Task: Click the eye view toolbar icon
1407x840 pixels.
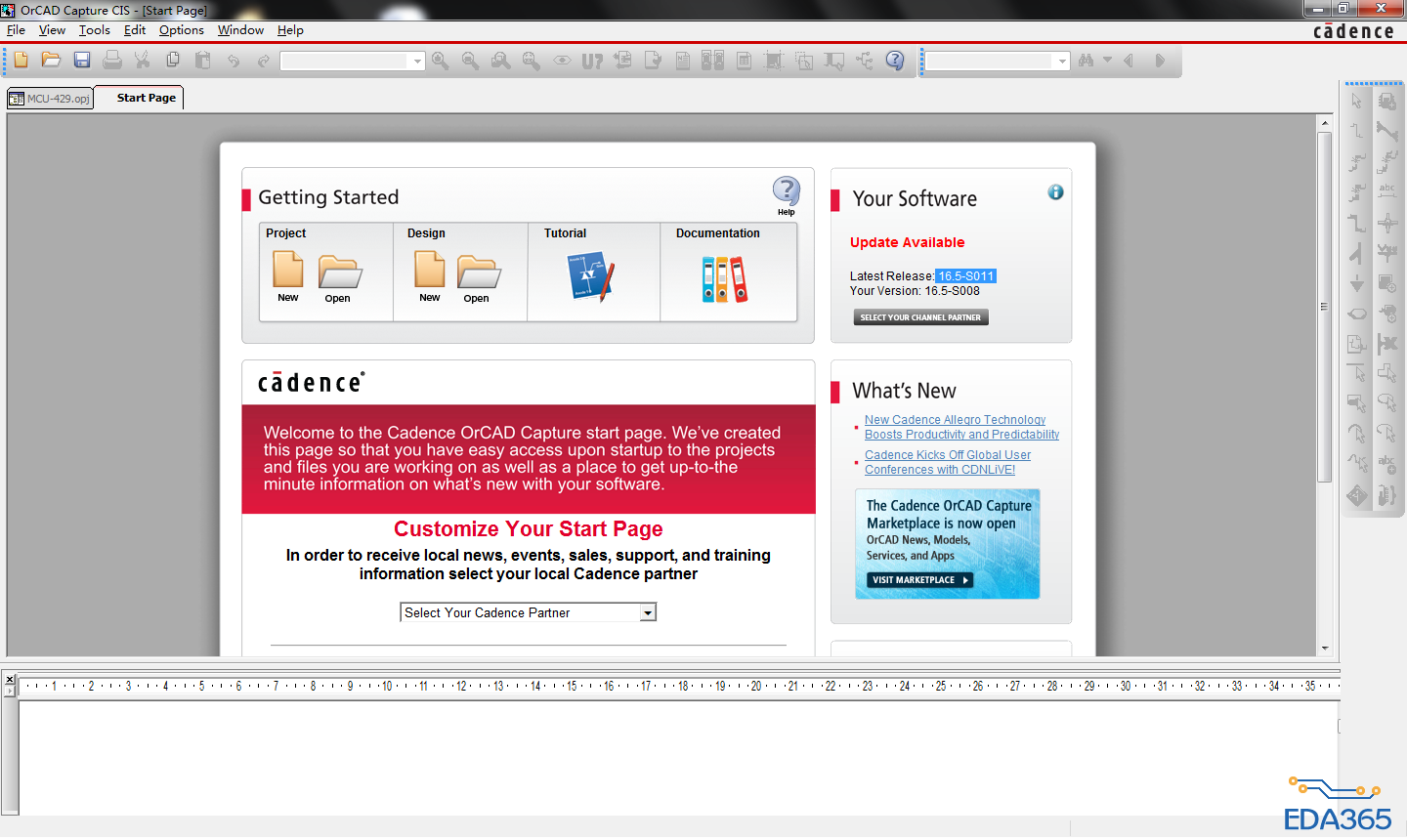Action: click(562, 61)
